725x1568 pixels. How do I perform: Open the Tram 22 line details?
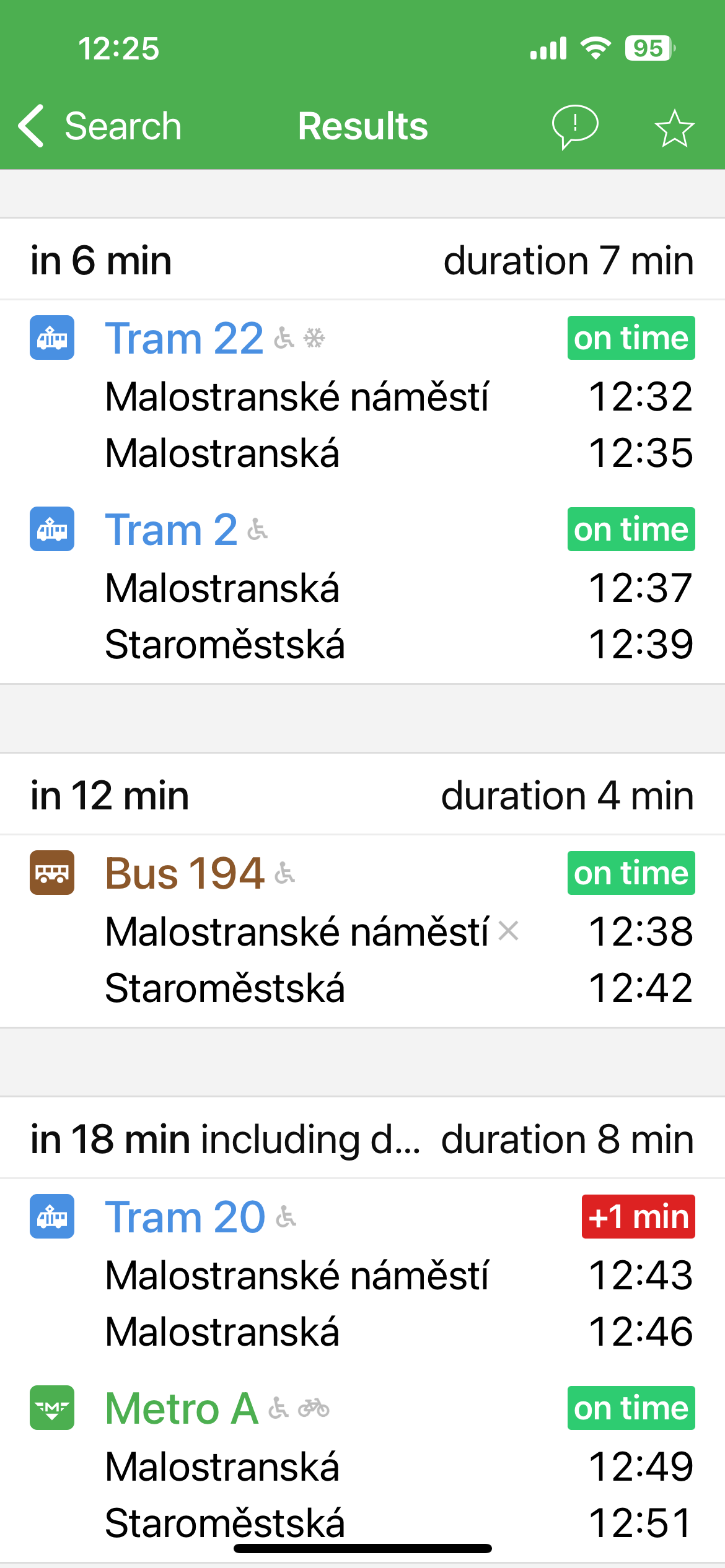click(184, 338)
